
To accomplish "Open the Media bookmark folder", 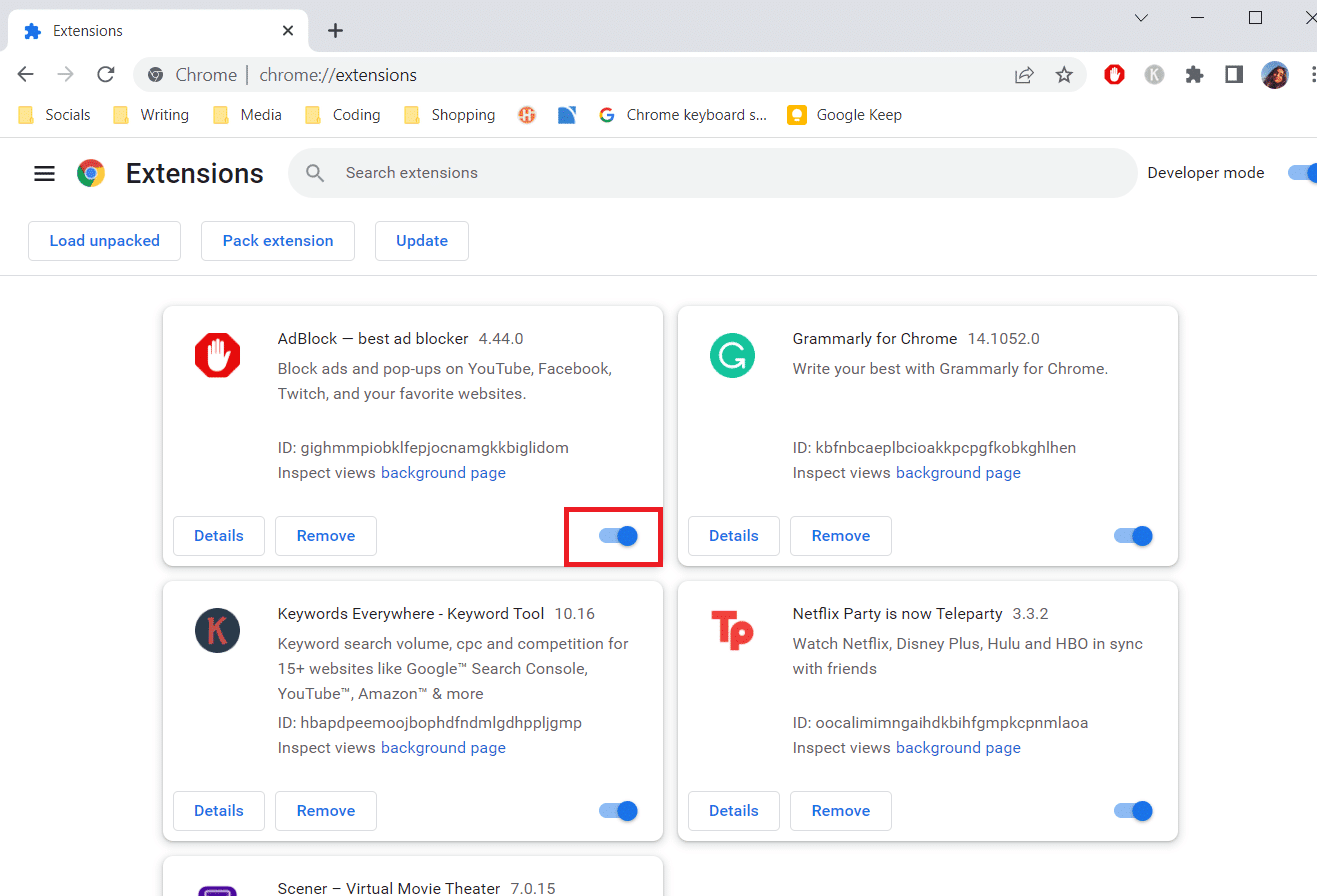I will tap(247, 115).
